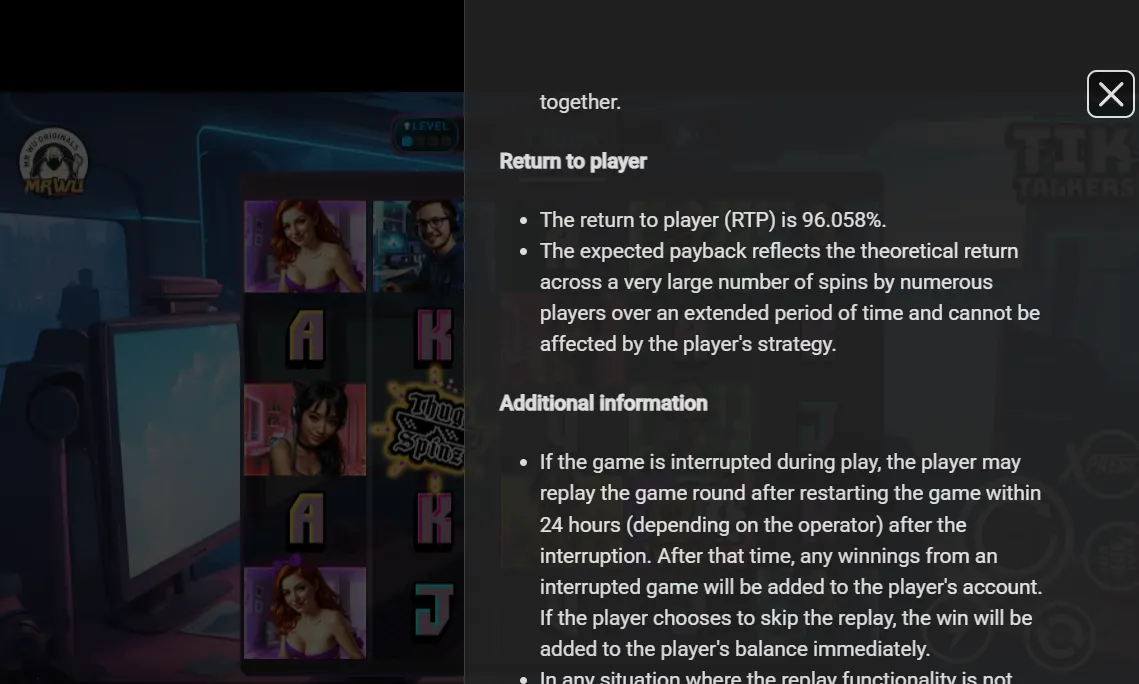Screen dimensions: 1139x684
Task: Click the pink K symbol in the second row
Action: (434, 336)
